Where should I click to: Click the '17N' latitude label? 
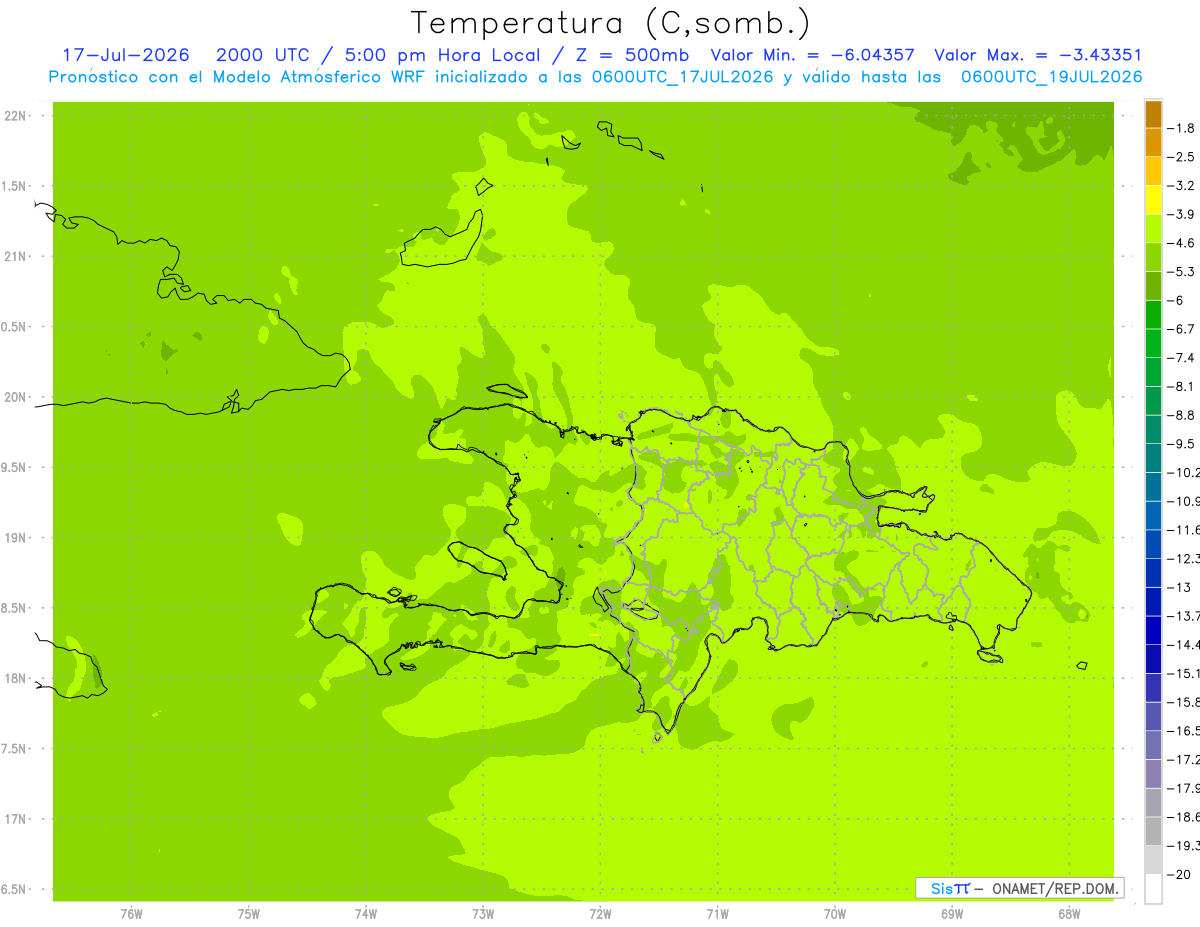point(14,819)
